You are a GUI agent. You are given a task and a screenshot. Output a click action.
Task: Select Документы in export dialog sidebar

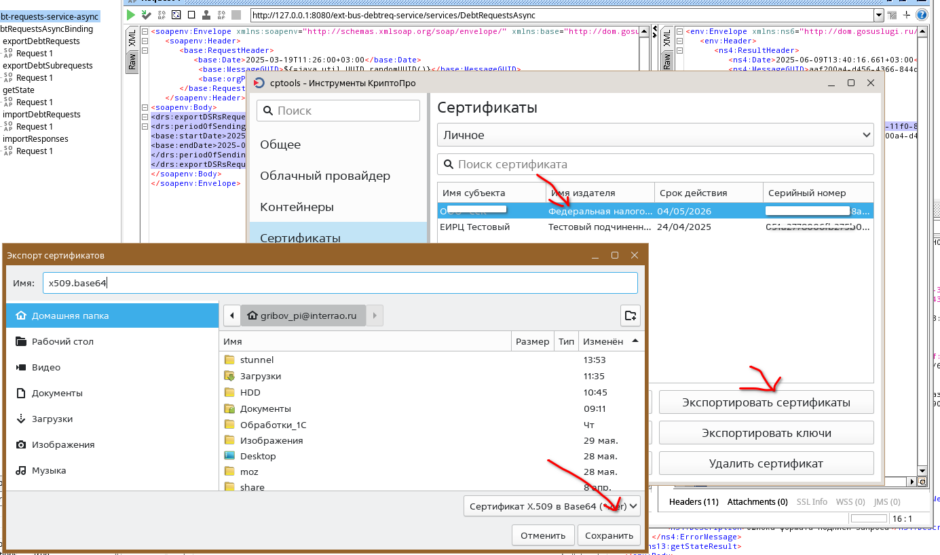pos(112,393)
